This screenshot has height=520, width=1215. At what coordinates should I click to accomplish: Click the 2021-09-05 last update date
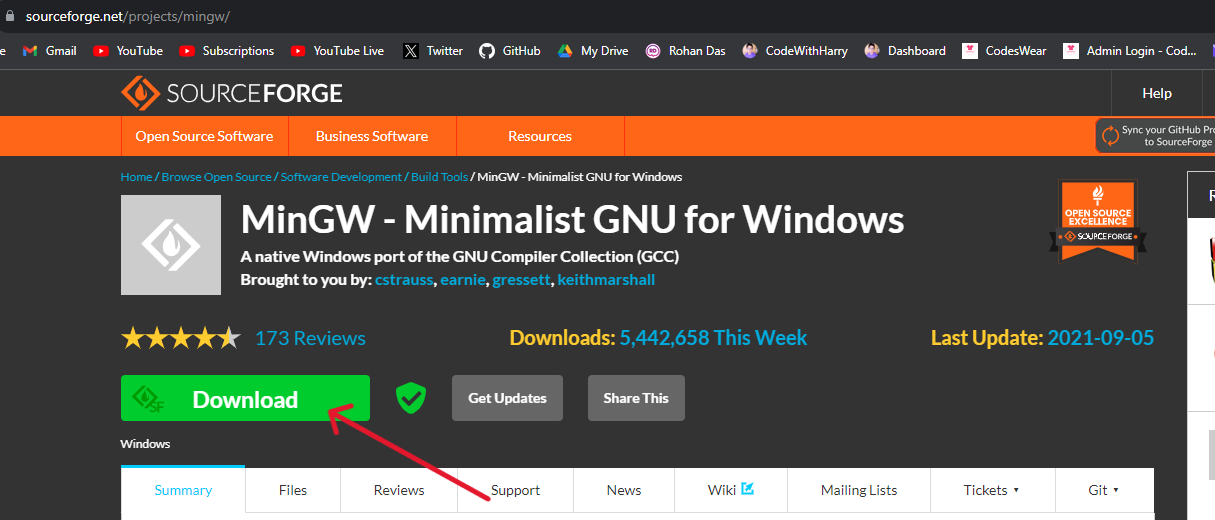click(x=1100, y=338)
